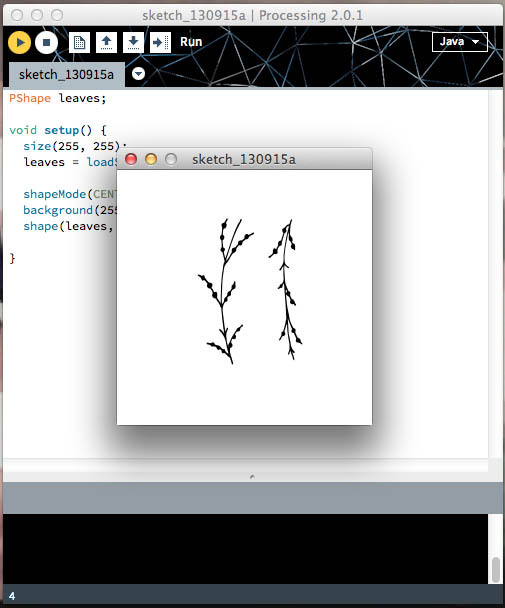Click inside the black console area

tap(245, 549)
